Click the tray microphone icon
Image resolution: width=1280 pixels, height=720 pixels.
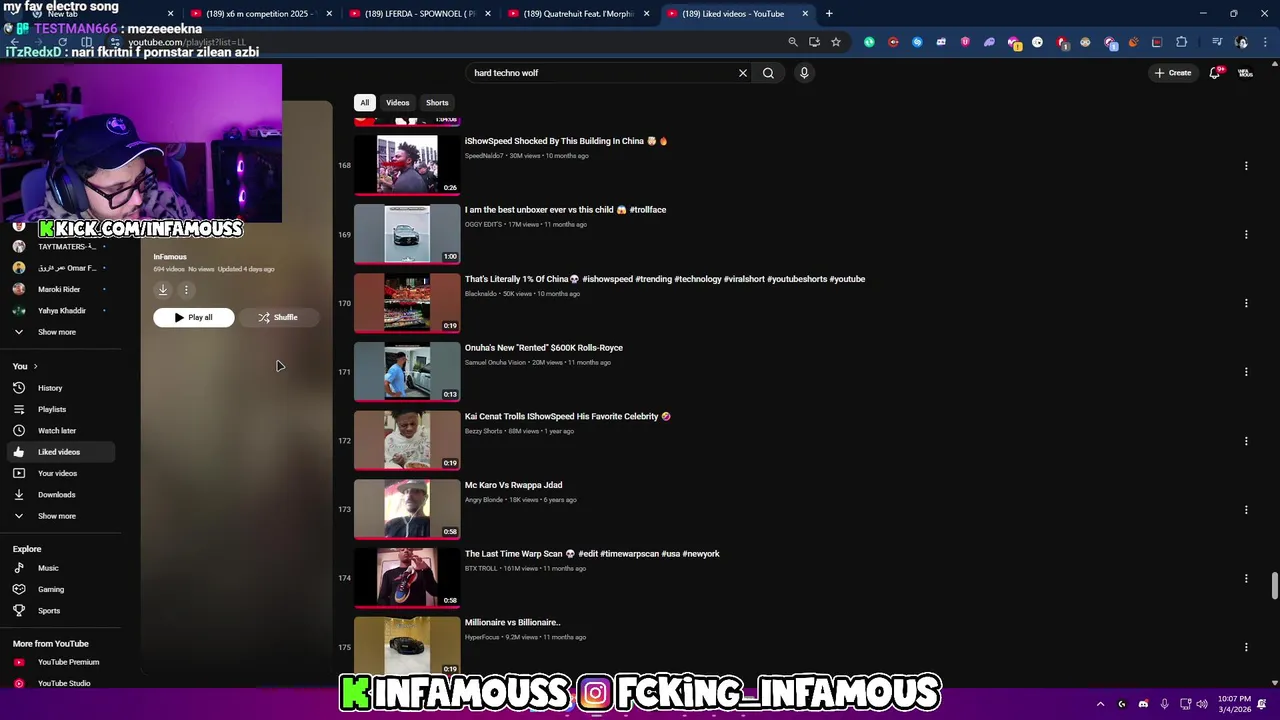(1164, 704)
